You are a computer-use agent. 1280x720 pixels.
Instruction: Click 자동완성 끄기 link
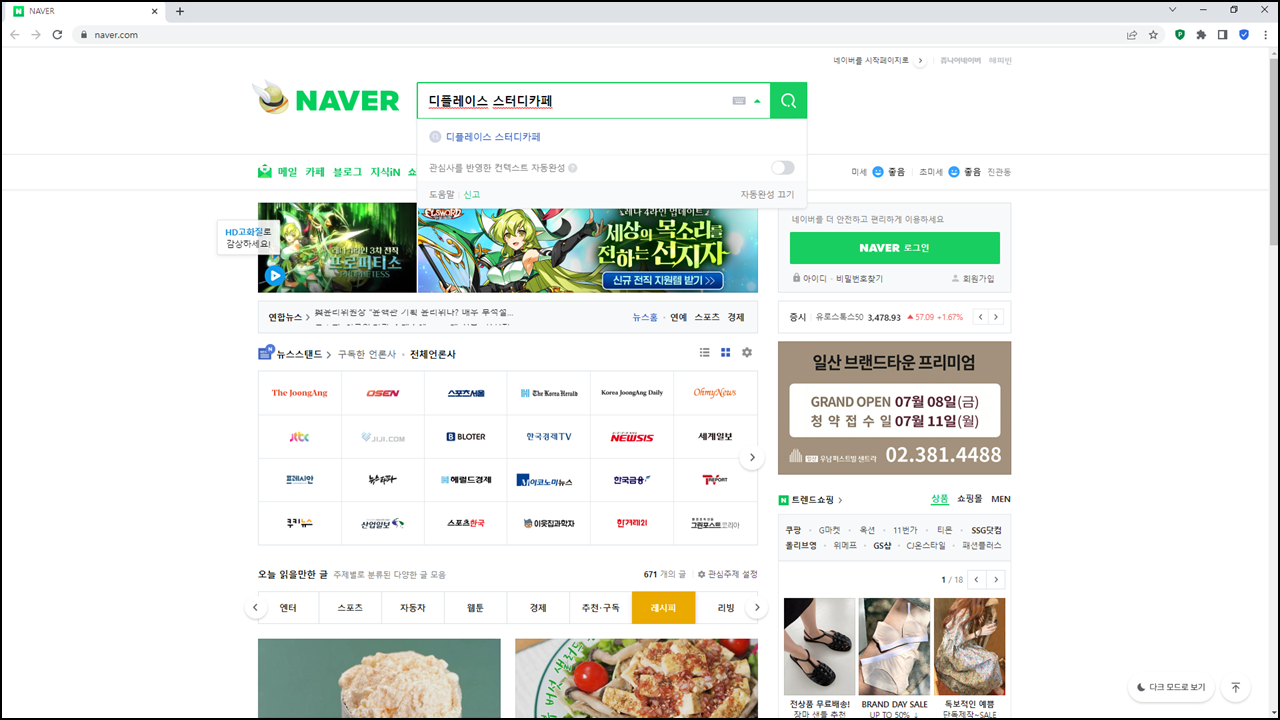[x=767, y=194]
